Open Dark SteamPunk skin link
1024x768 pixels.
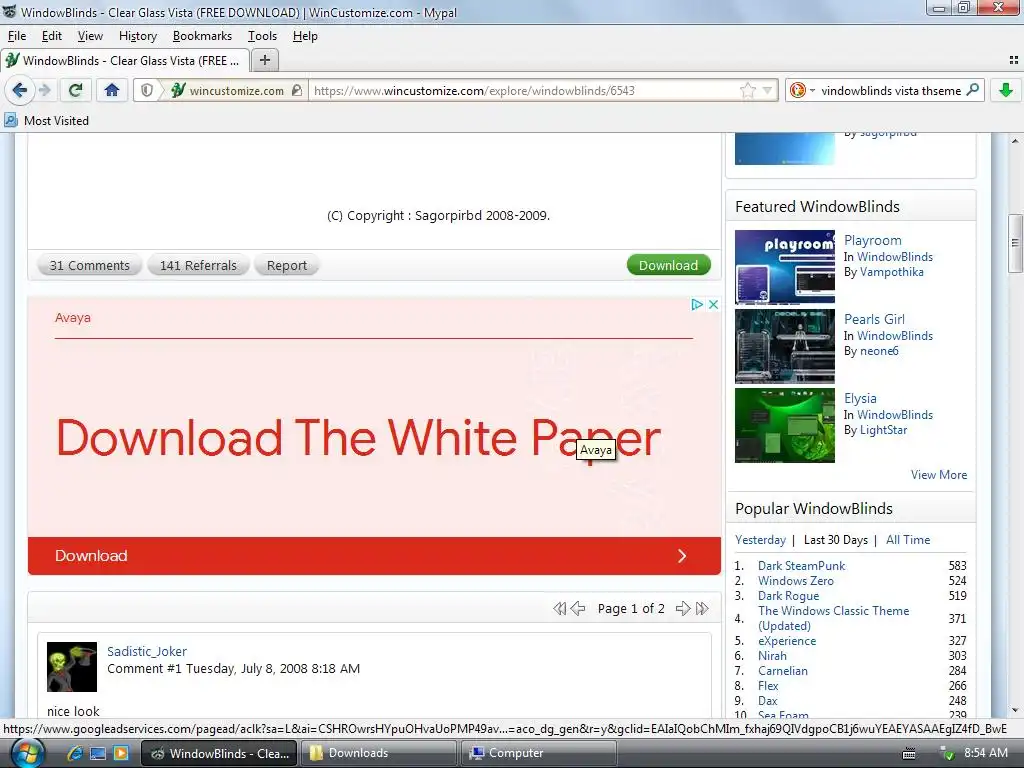801,566
